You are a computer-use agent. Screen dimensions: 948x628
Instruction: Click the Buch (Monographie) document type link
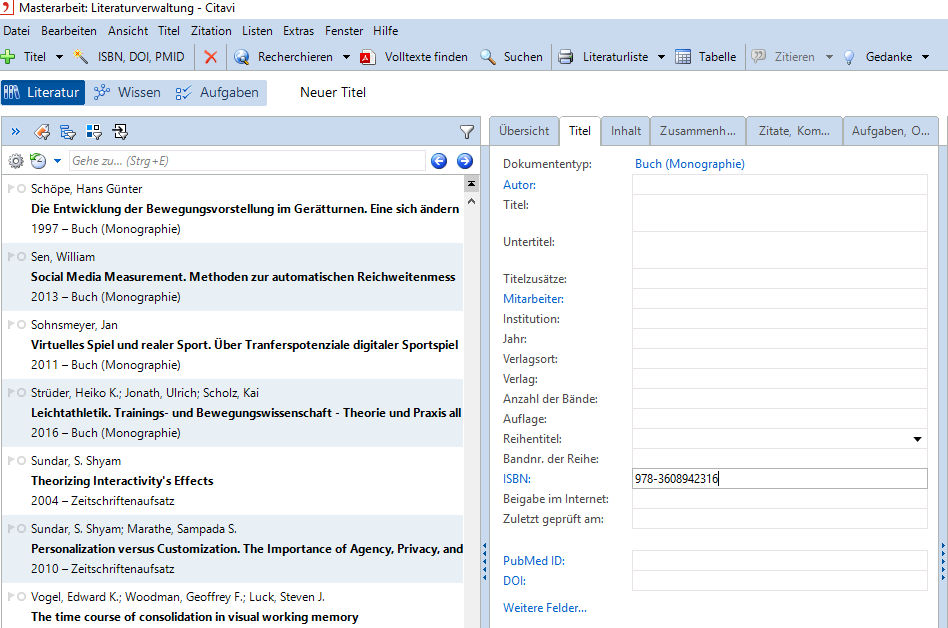(690, 164)
